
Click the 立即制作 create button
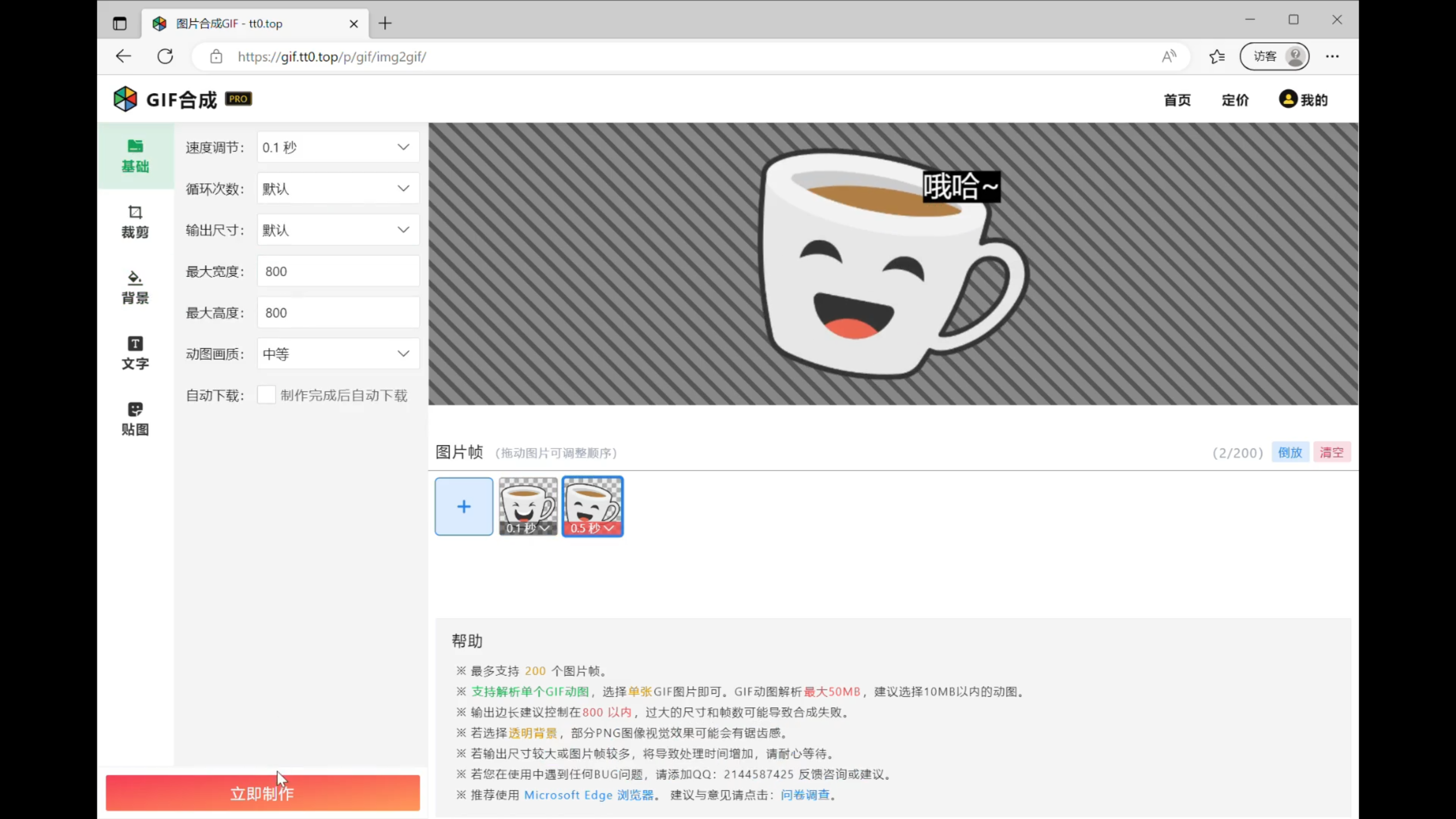pyautogui.click(x=262, y=793)
